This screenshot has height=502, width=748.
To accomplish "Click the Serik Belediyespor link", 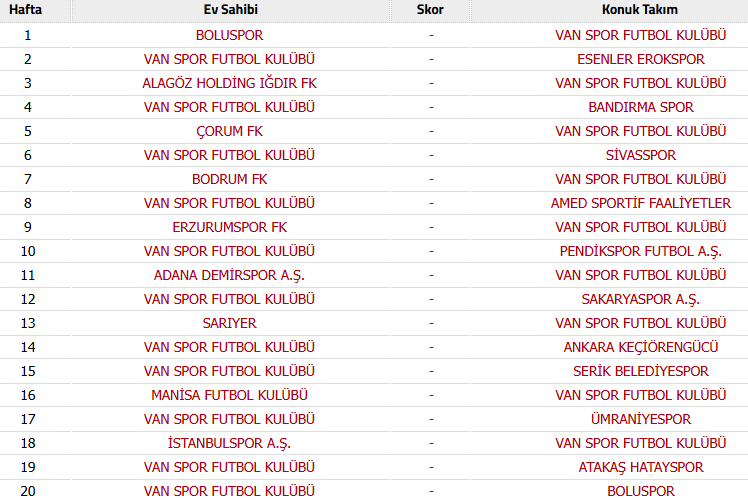I will point(640,371).
